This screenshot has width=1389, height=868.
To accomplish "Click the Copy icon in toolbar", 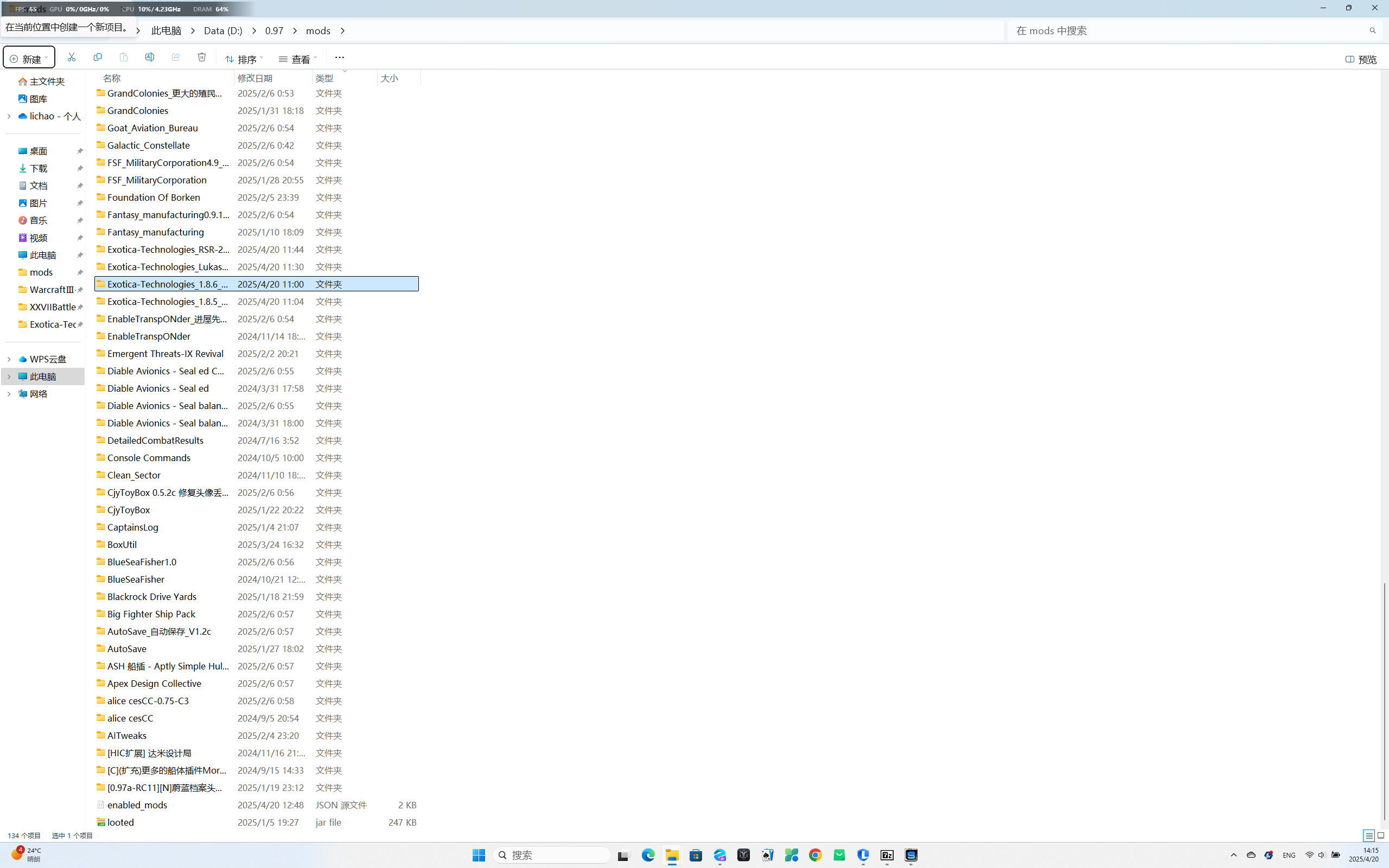I will point(98,58).
